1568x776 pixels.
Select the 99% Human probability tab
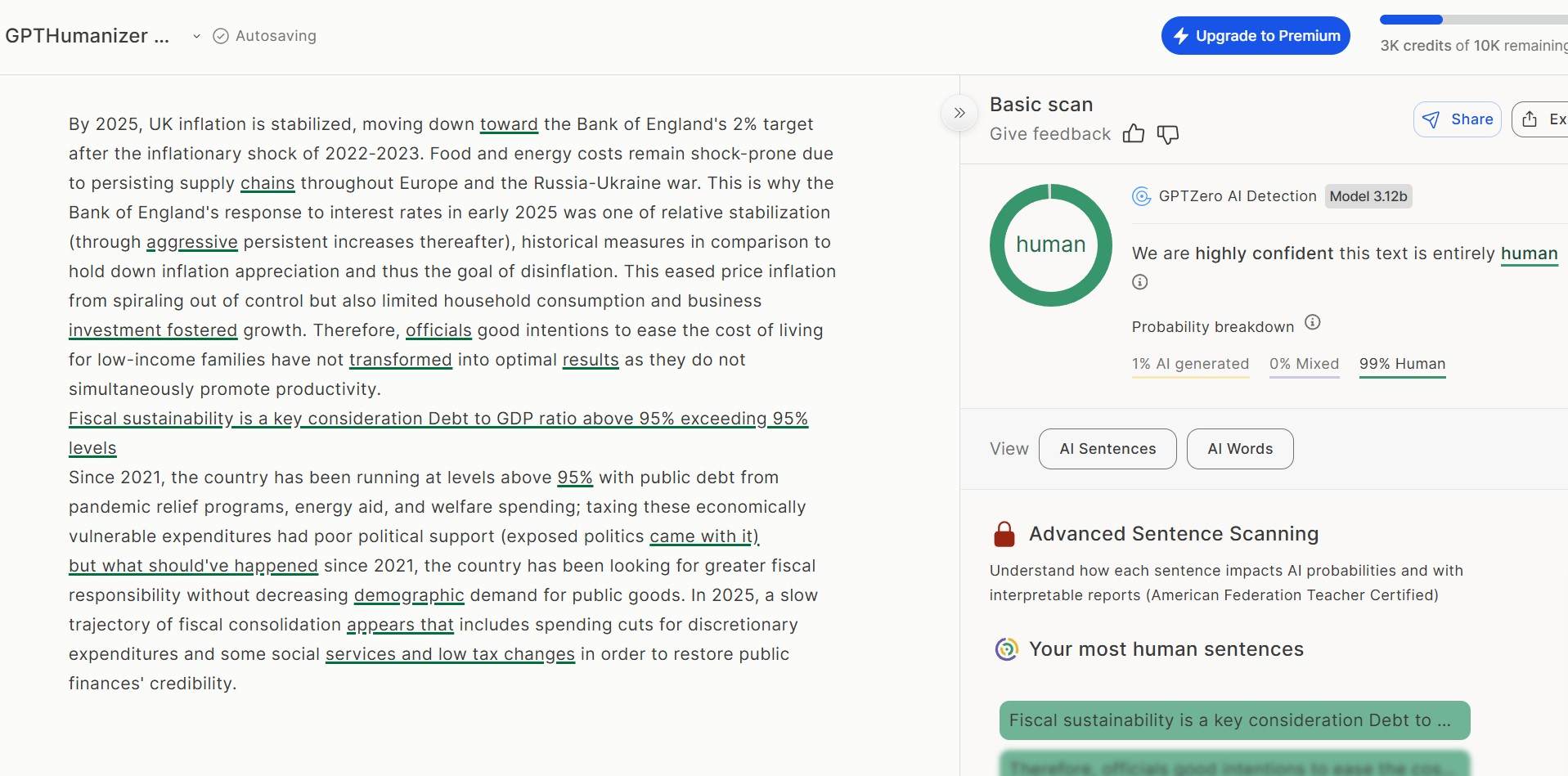pyautogui.click(x=1401, y=364)
